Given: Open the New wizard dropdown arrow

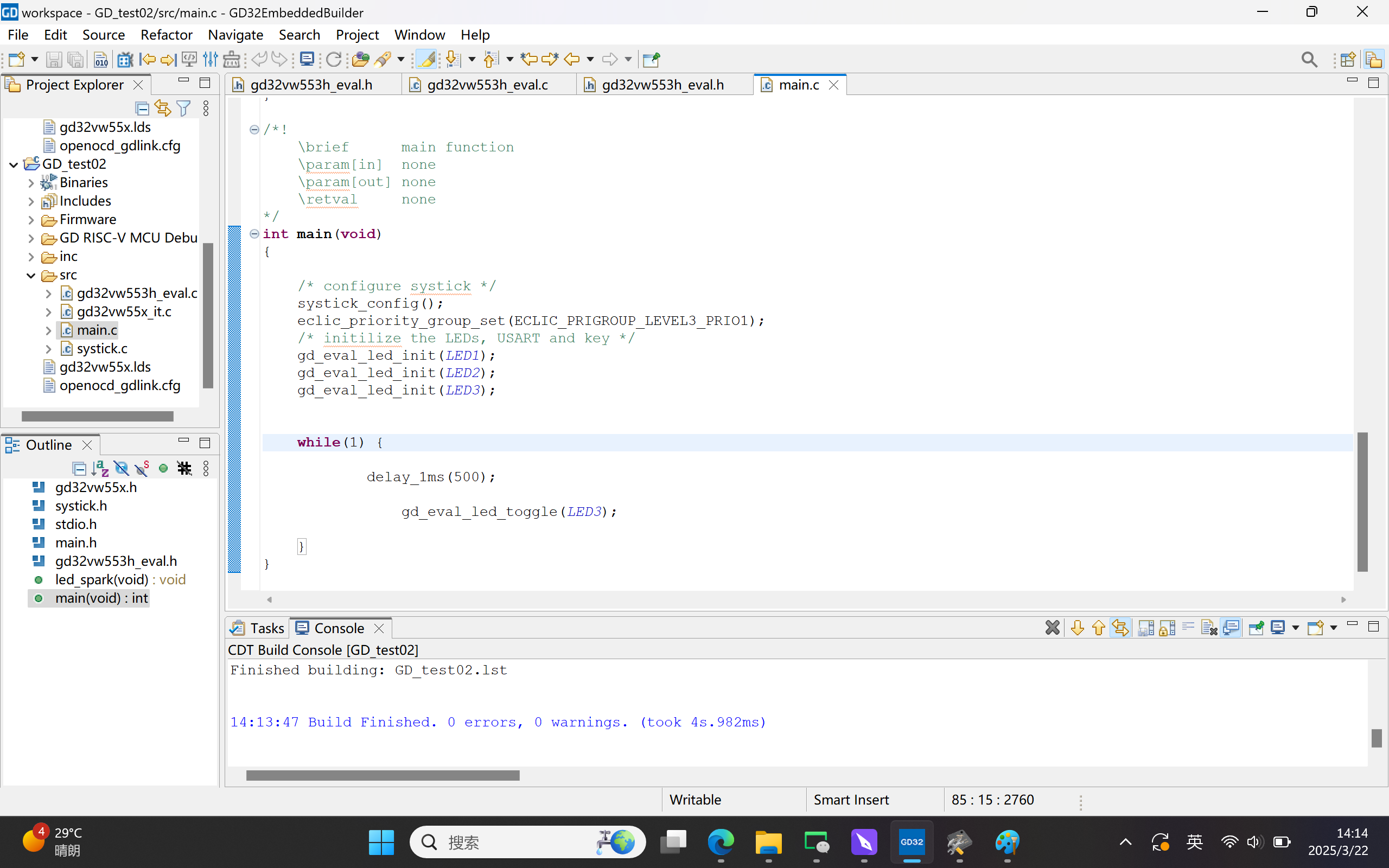Looking at the screenshot, I should [34, 59].
